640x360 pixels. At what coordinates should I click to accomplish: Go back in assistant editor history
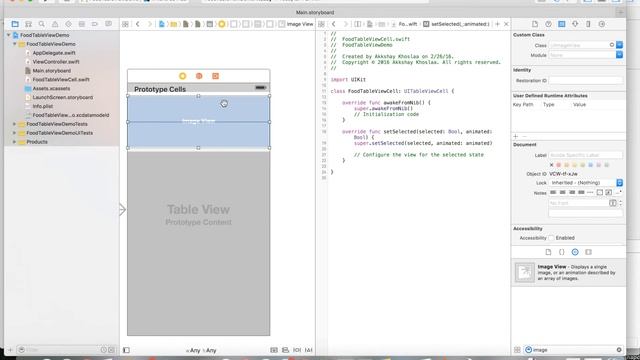[333, 24]
